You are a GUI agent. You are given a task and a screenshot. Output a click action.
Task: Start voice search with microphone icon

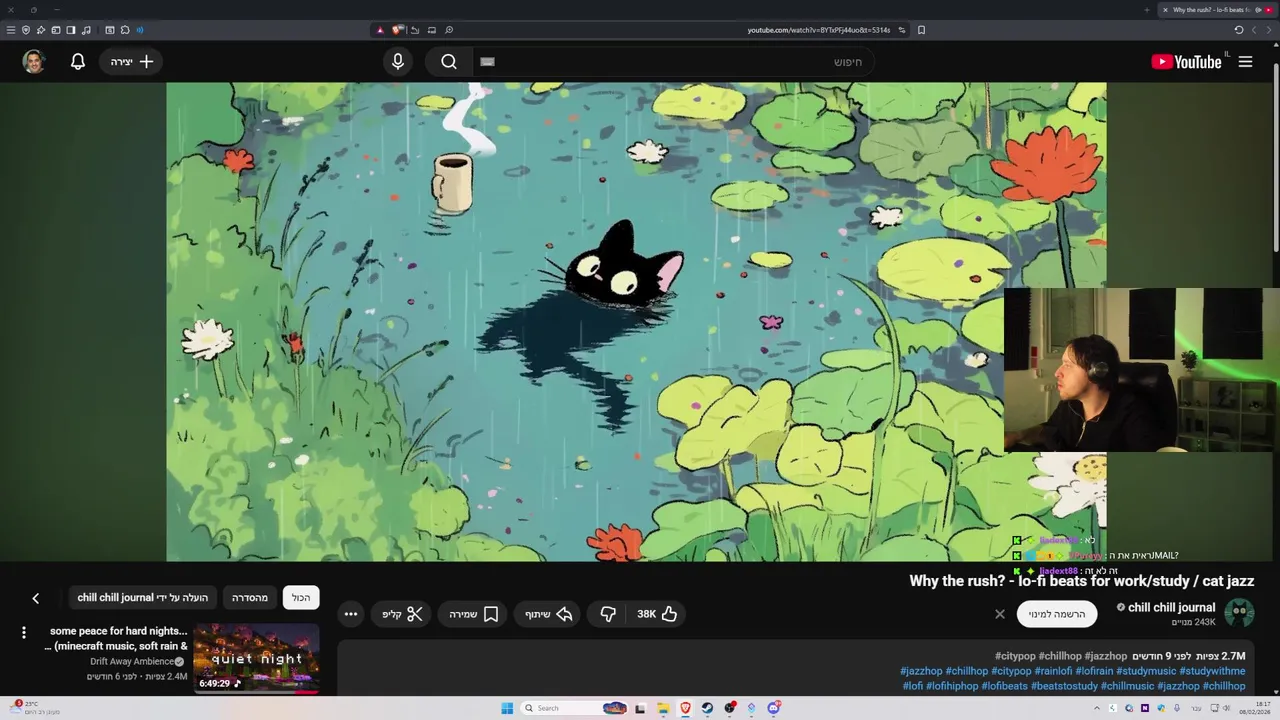pos(398,62)
